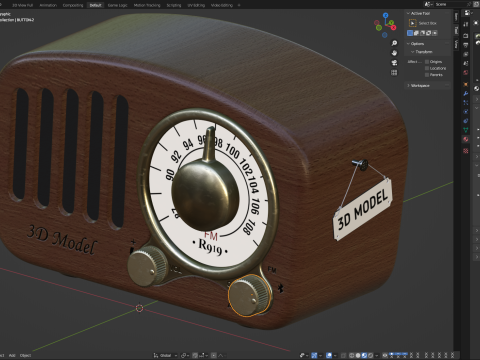Toggle the Show Overlays button
Screen dimensions: 480x360
(x=329, y=355)
